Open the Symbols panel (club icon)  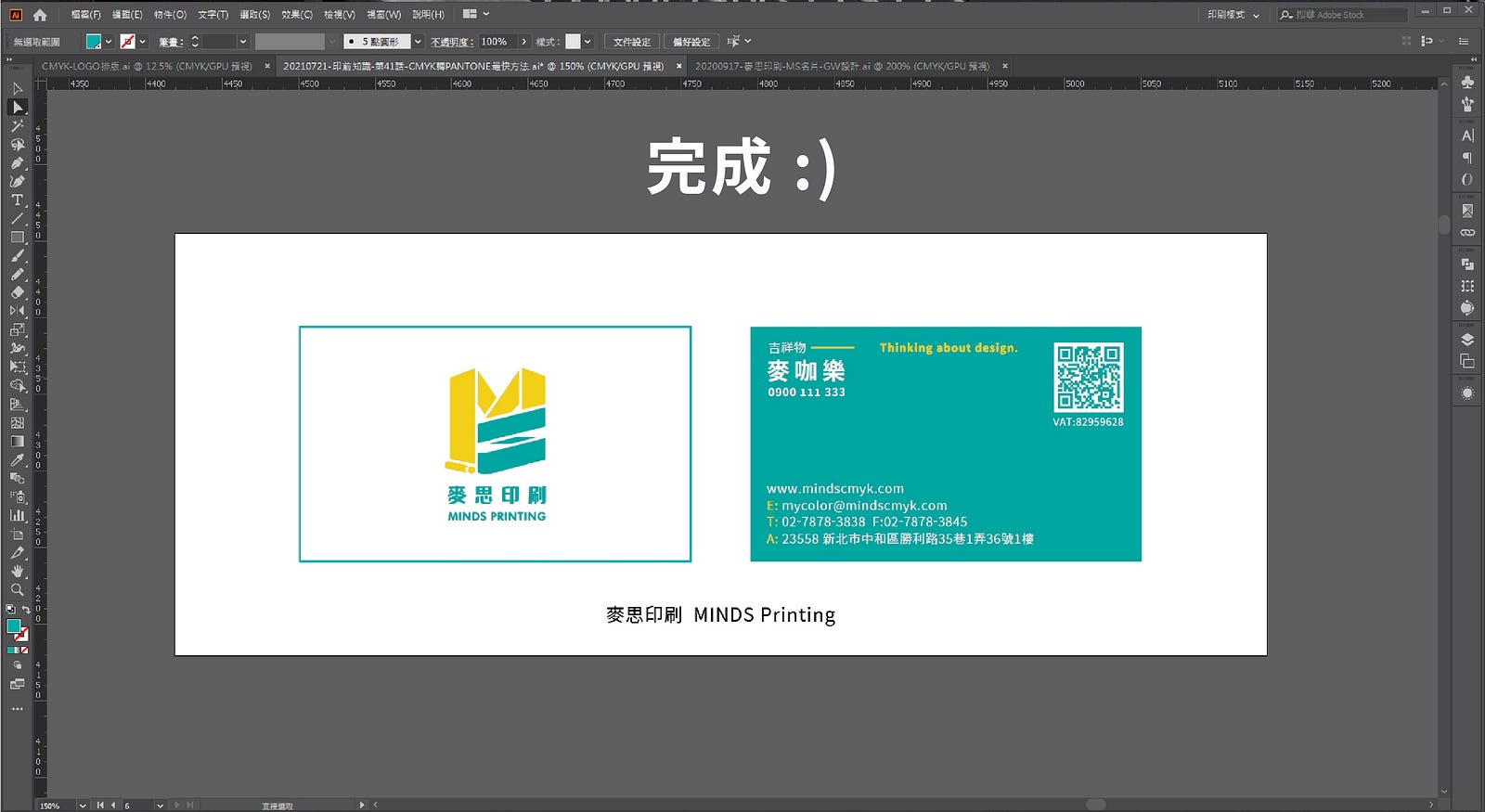(1467, 82)
